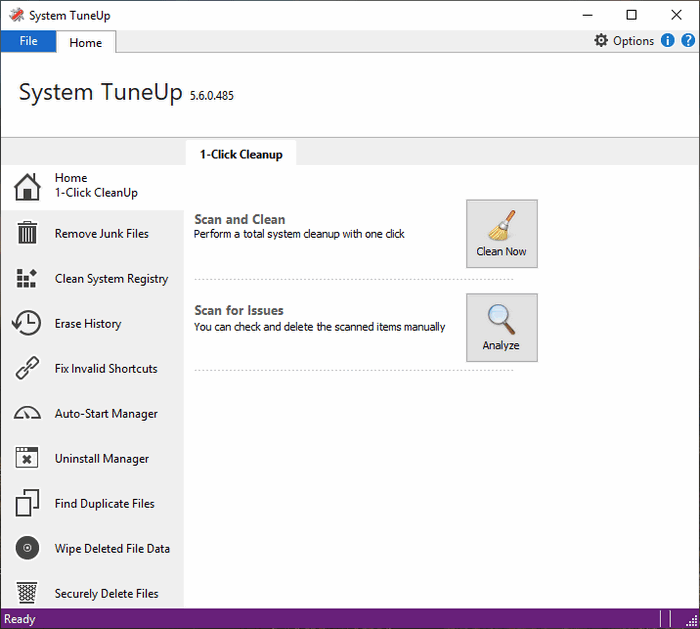700x629 pixels.
Task: Click the Auto-Start Manager gauge icon
Action: [x=27, y=413]
